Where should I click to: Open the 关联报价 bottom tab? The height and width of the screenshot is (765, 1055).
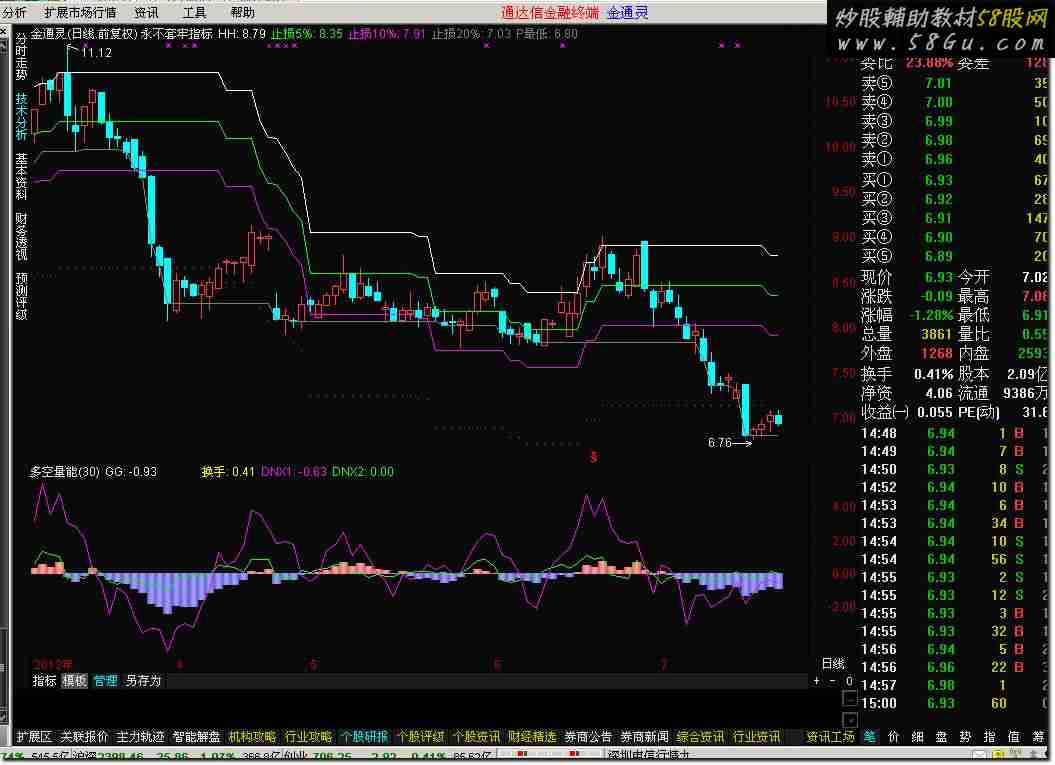pyautogui.click(x=84, y=737)
